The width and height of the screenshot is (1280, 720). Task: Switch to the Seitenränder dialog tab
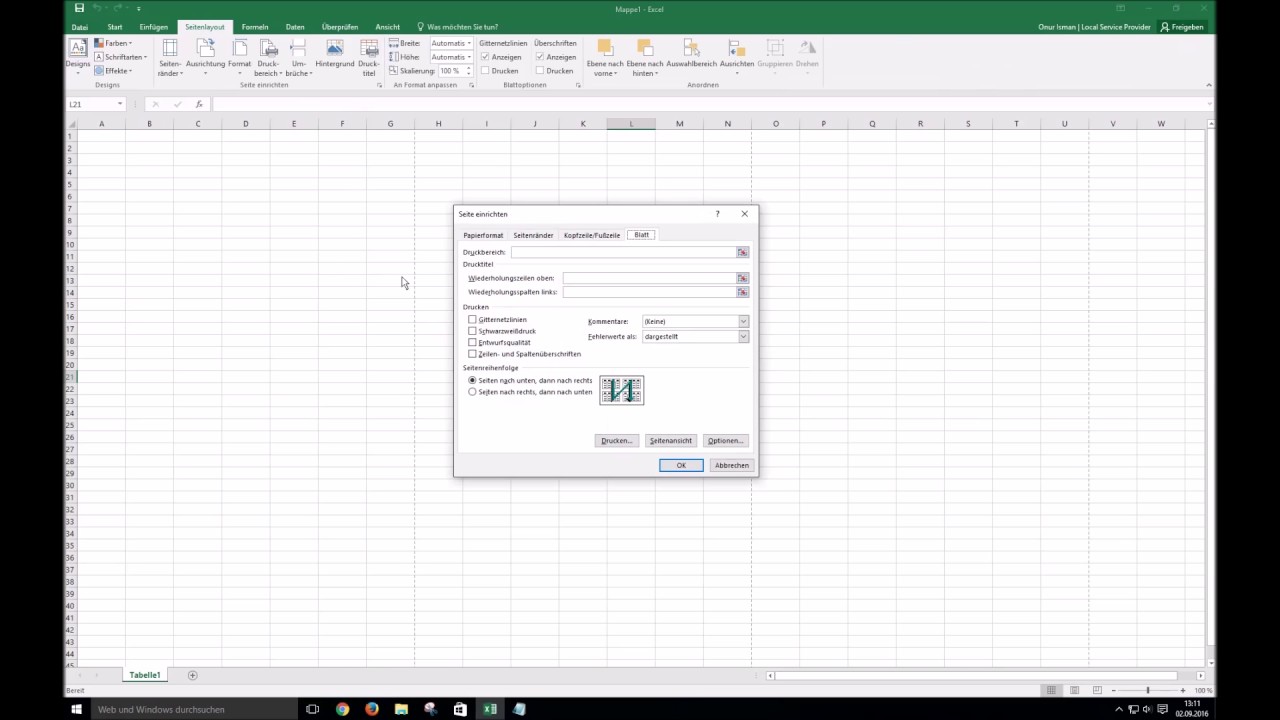point(533,235)
